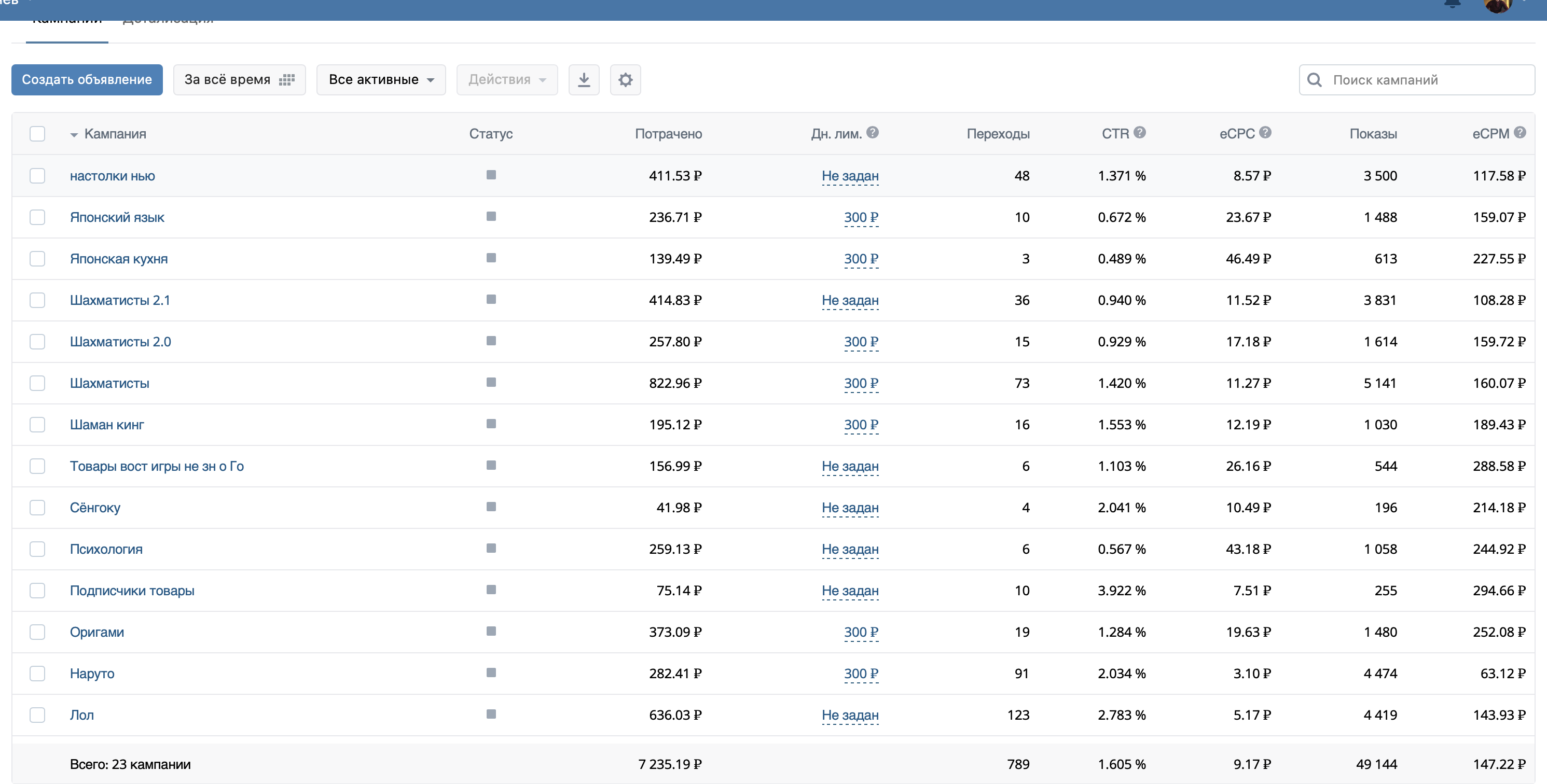Click status square for Лол campaign

point(491,714)
